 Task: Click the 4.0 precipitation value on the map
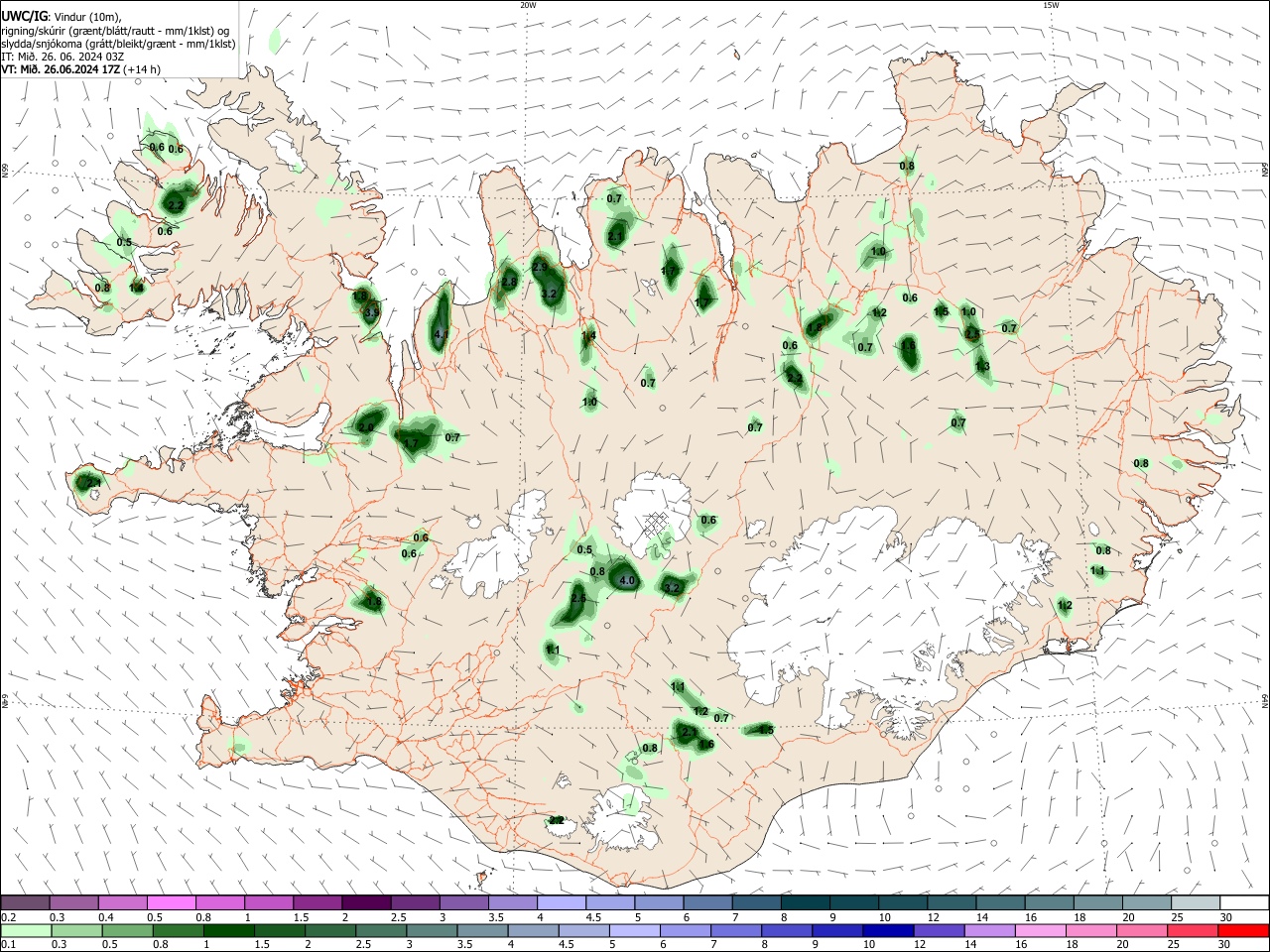coord(627,581)
